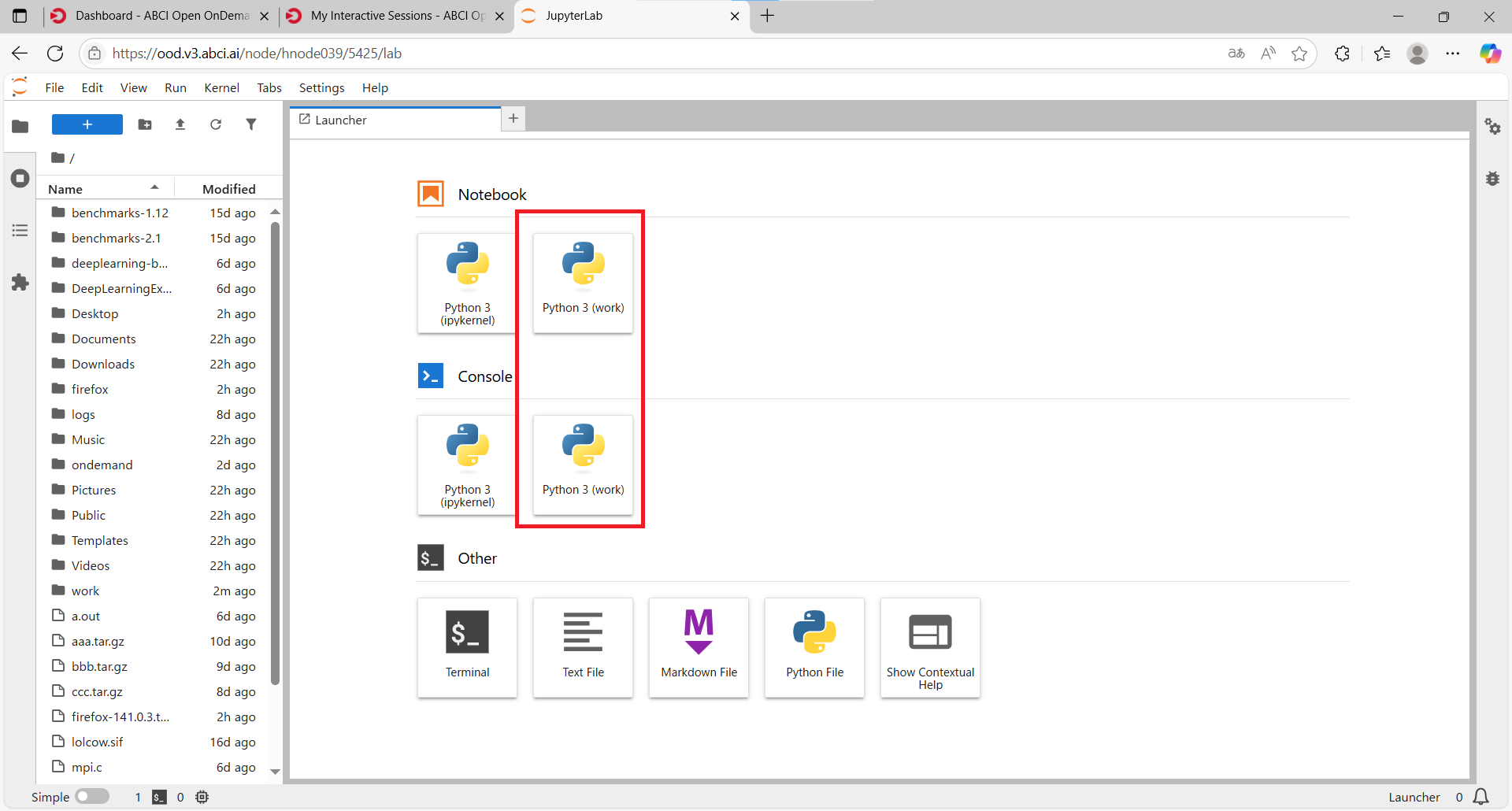Select firefox-141.0.3.t... file
This screenshot has width=1512, height=811.
click(x=154, y=717)
